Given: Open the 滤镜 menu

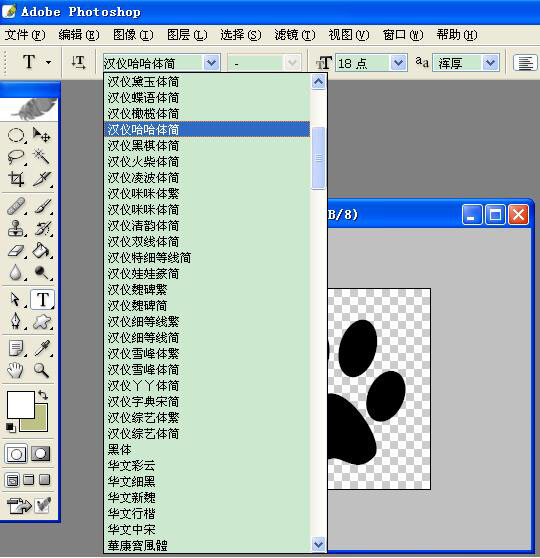Looking at the screenshot, I should [x=295, y=35].
